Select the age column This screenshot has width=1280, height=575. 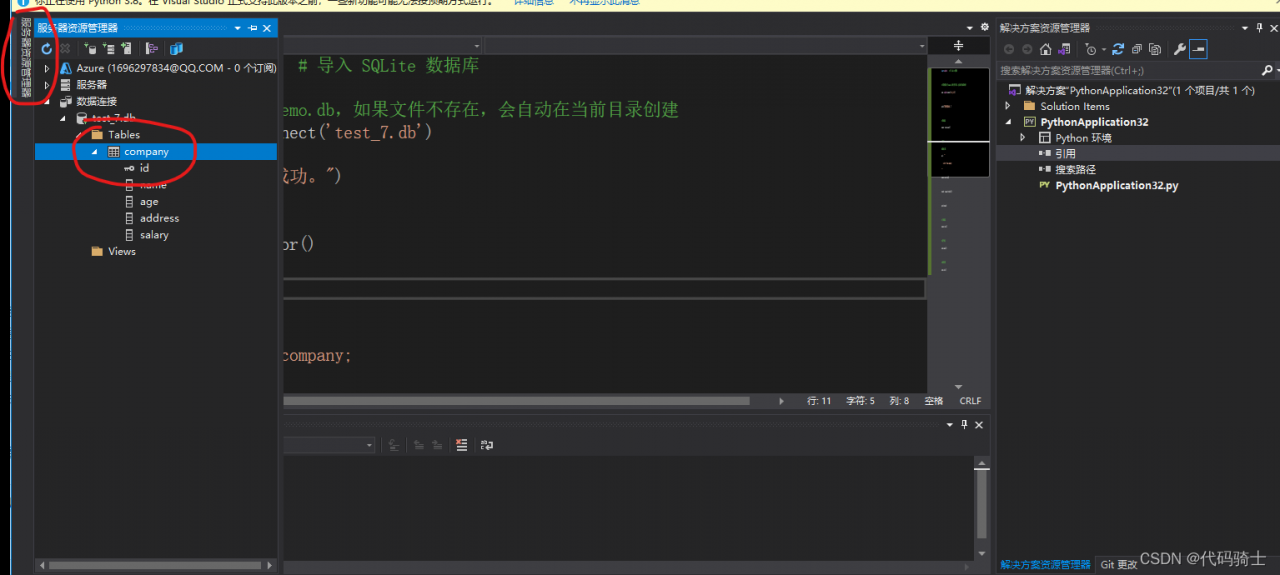point(149,202)
